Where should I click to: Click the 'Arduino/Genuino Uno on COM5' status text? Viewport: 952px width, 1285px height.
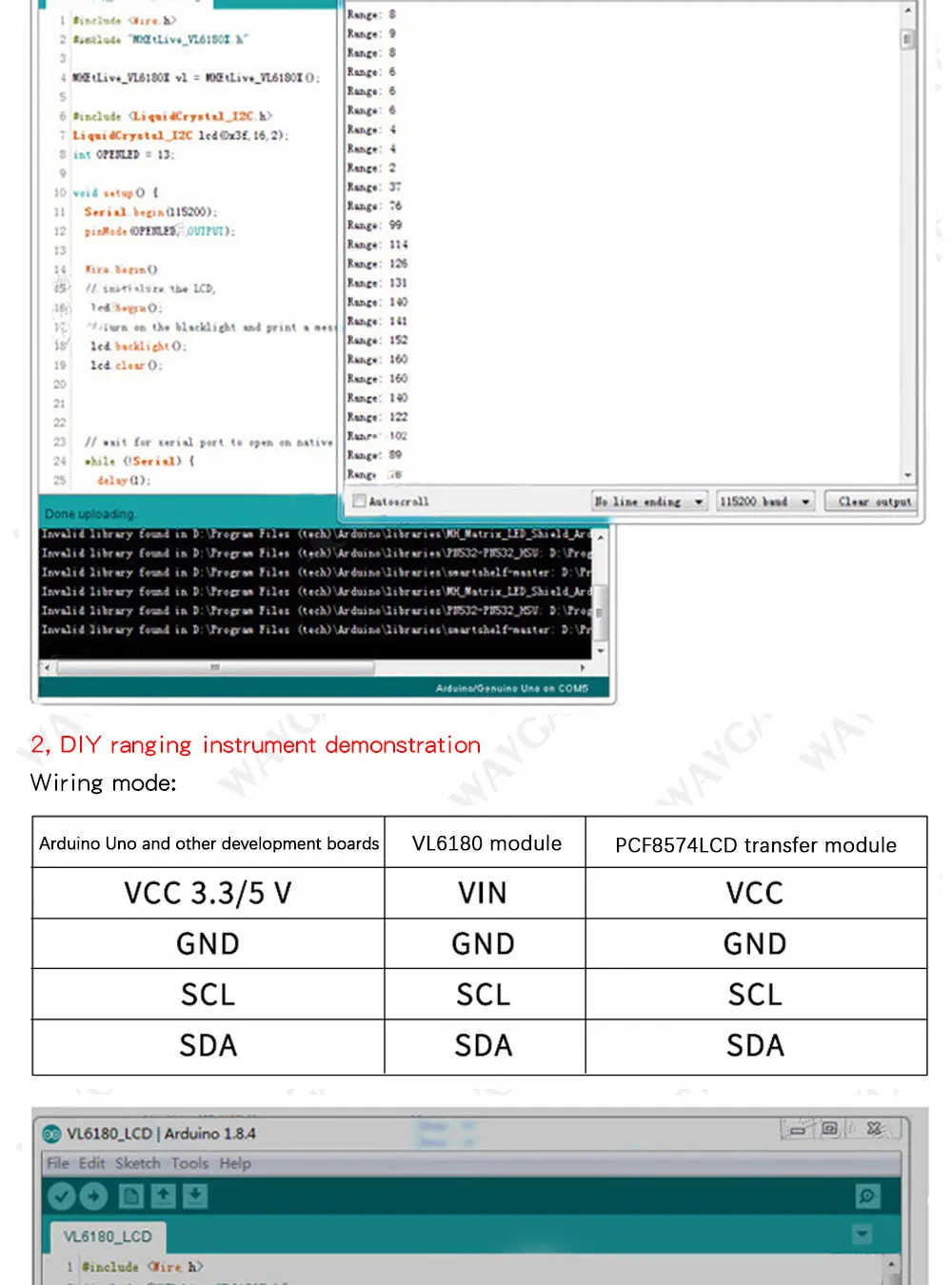click(512, 688)
